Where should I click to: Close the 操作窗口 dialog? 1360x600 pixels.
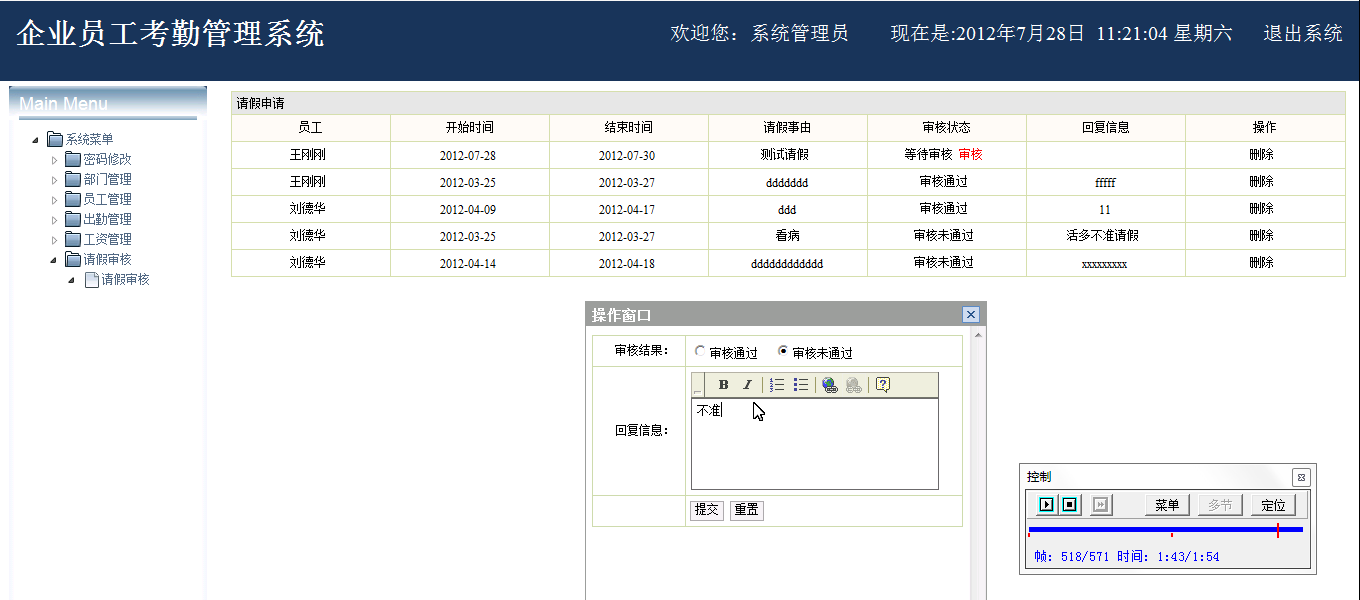970,314
